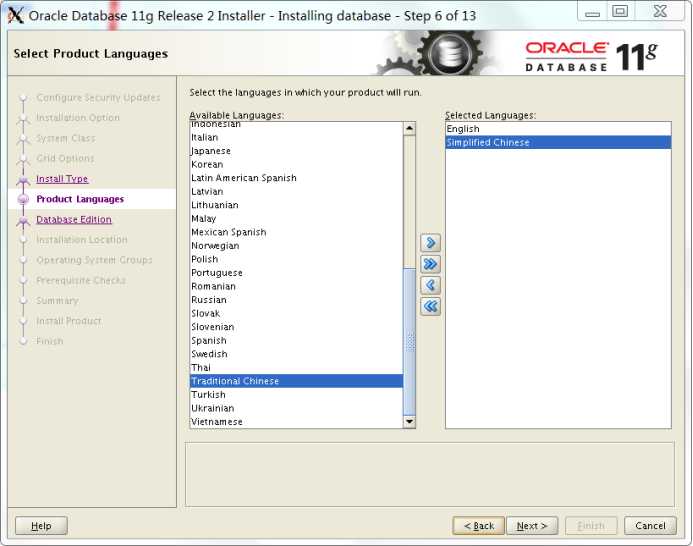Select Romanian in Available Languages
The width and height of the screenshot is (693, 546).
[297, 286]
